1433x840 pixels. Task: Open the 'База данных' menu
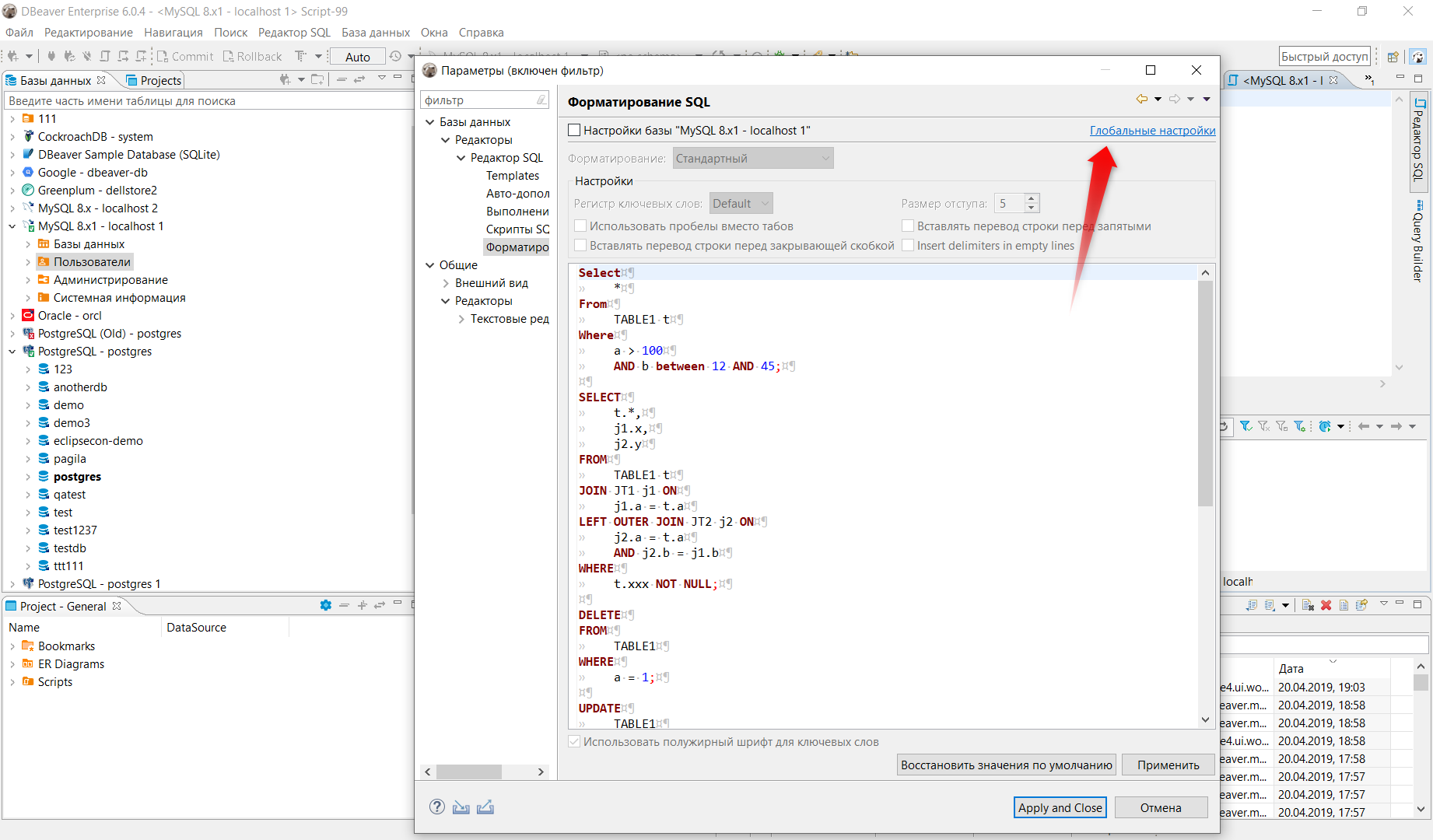click(x=376, y=33)
